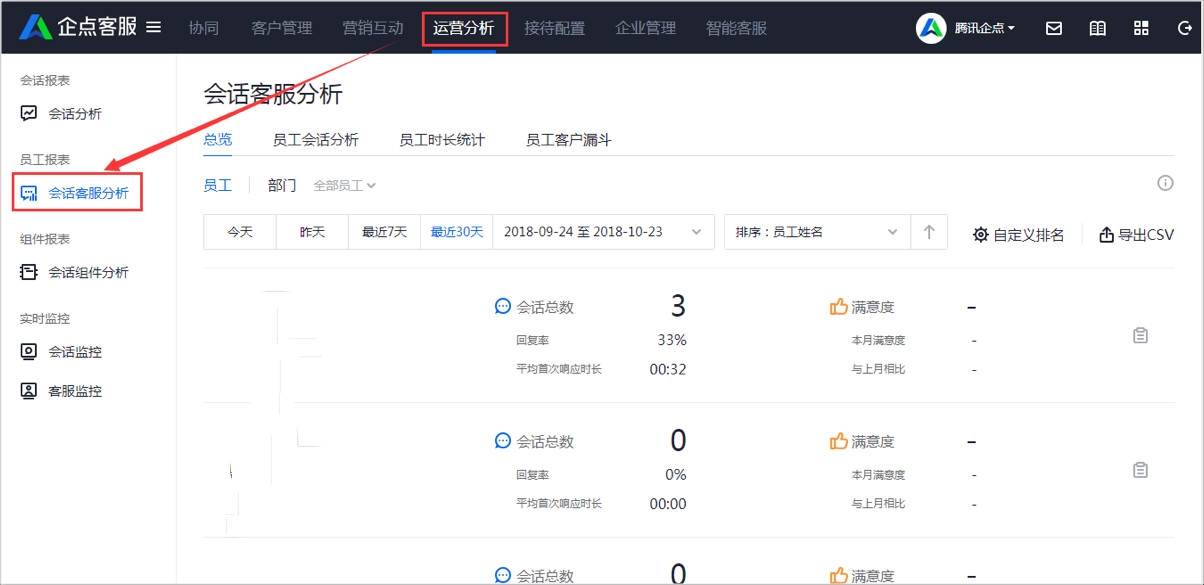
Task: Open the mail envelope icon in header
Action: tap(1054, 28)
